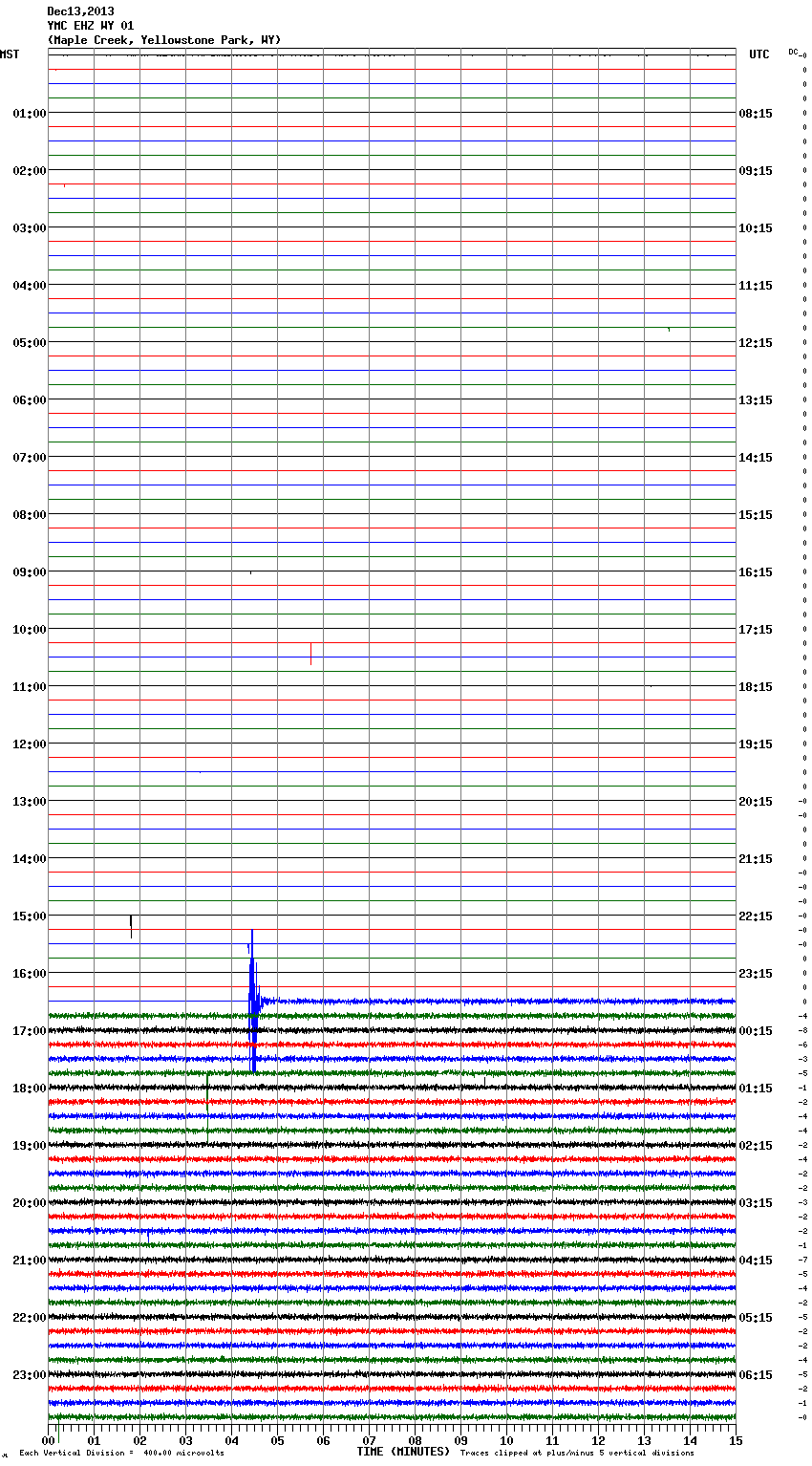Select the 16:00 MST time label
The width and height of the screenshot is (812, 1466).
click(30, 974)
